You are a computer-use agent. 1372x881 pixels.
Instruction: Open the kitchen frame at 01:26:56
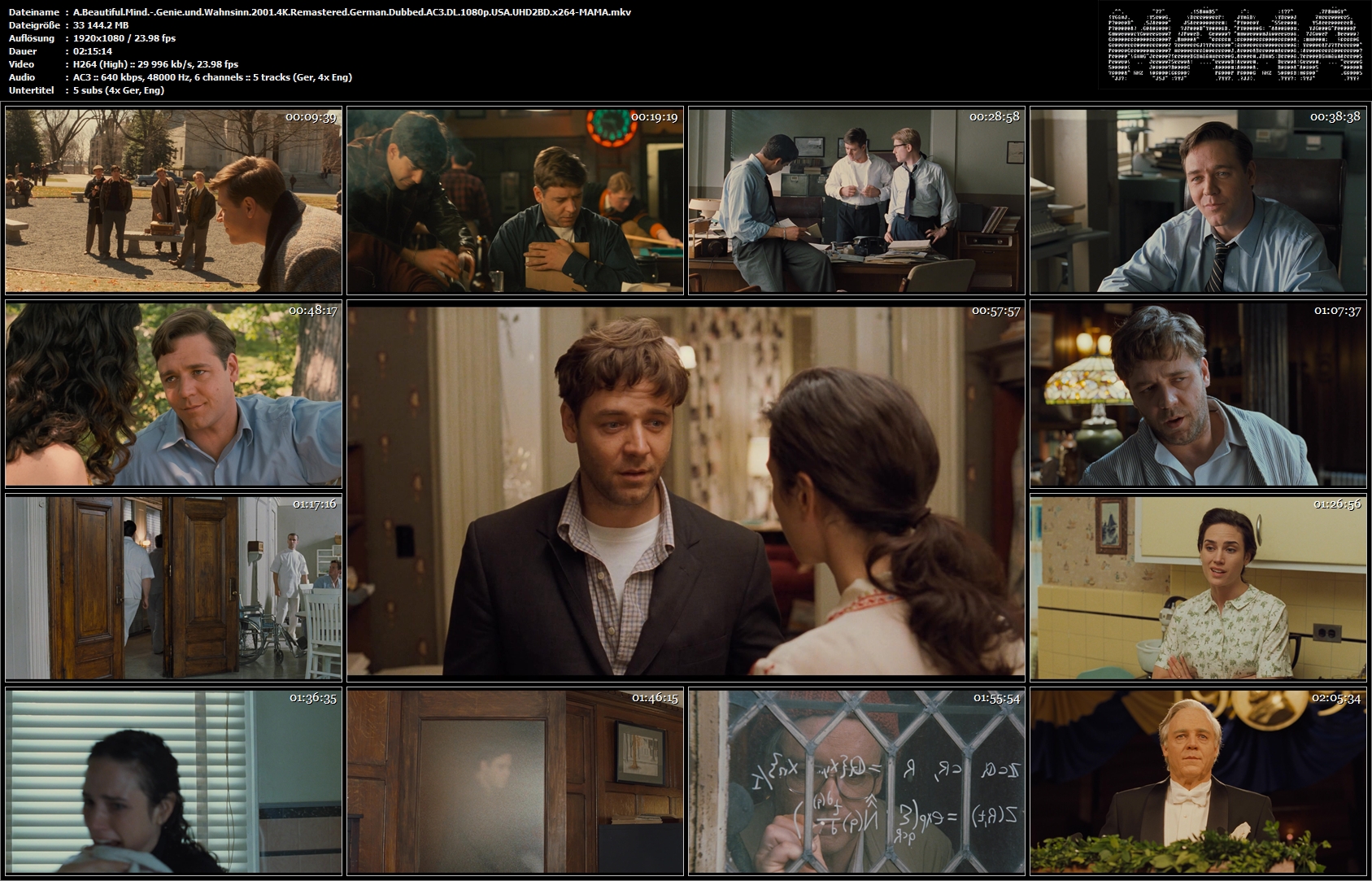tap(1198, 588)
